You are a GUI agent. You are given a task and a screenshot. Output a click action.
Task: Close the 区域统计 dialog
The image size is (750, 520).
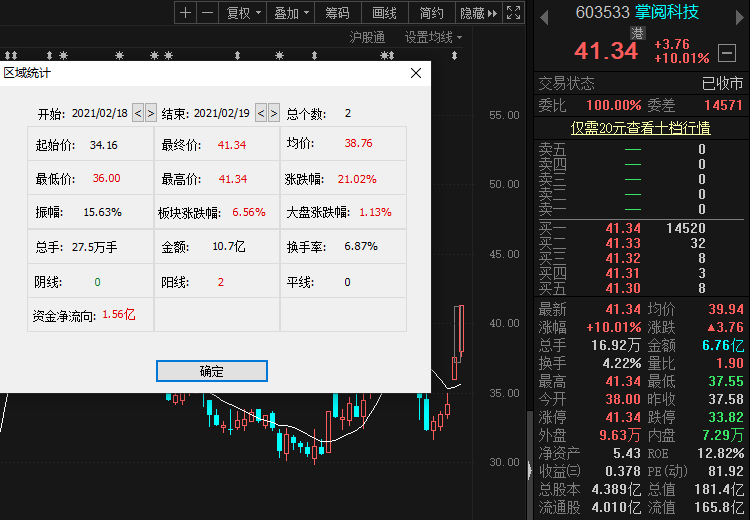pyautogui.click(x=416, y=73)
